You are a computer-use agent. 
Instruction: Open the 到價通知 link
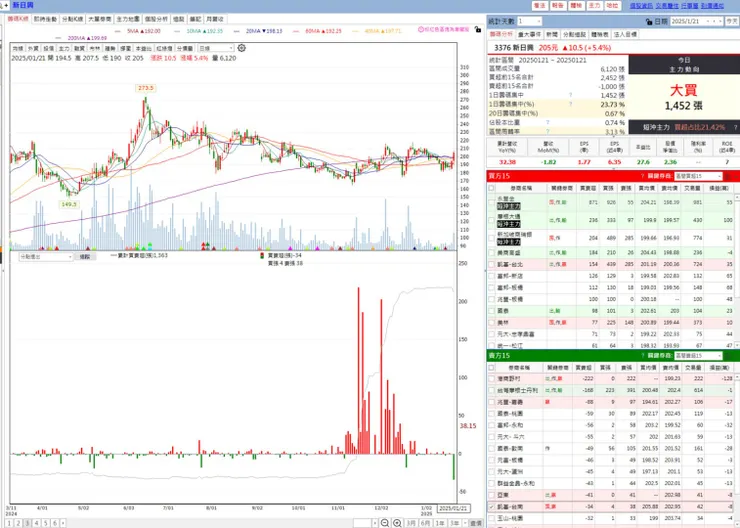tap(712, 6)
